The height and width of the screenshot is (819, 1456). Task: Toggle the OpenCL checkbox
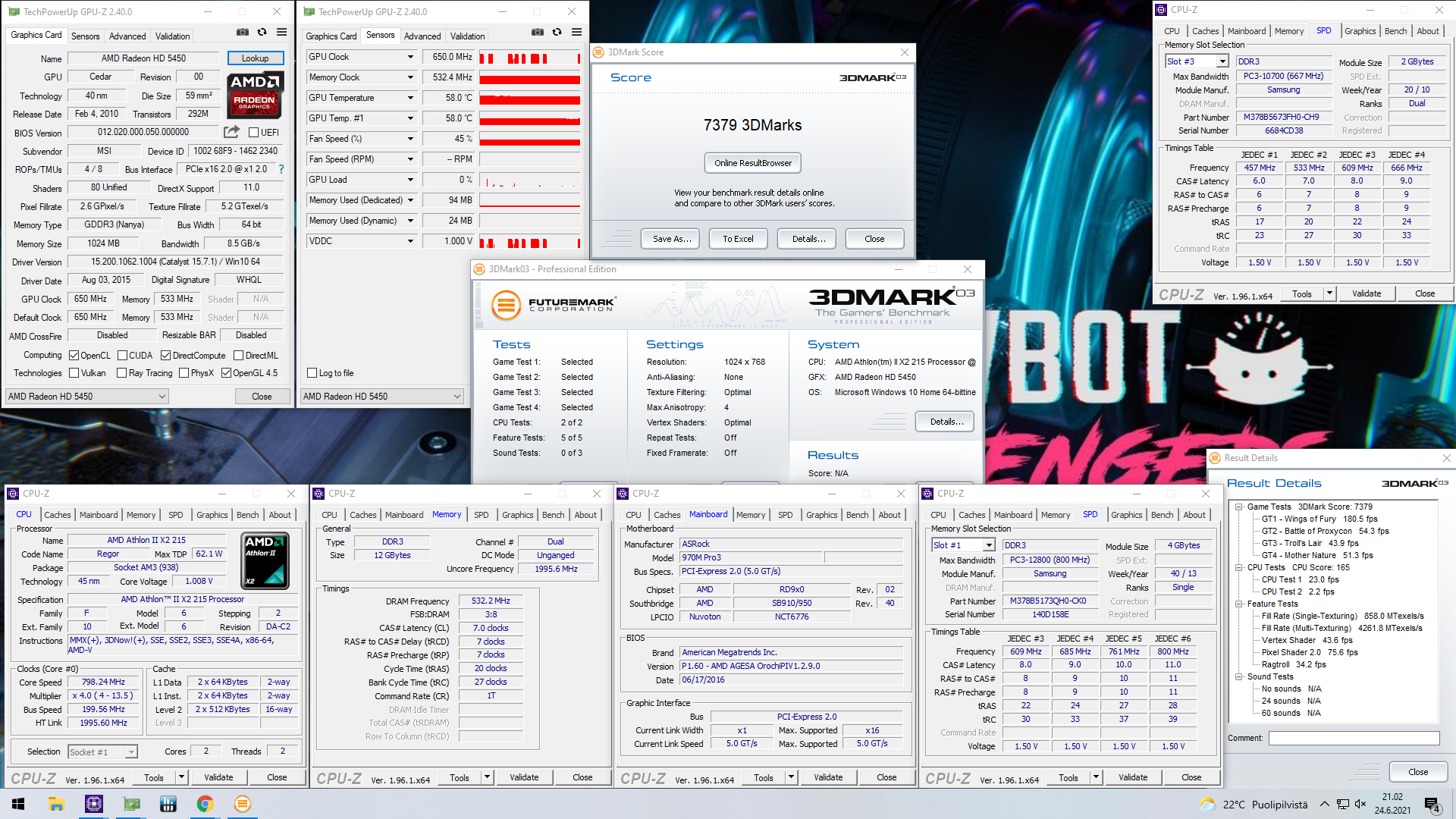[x=74, y=355]
